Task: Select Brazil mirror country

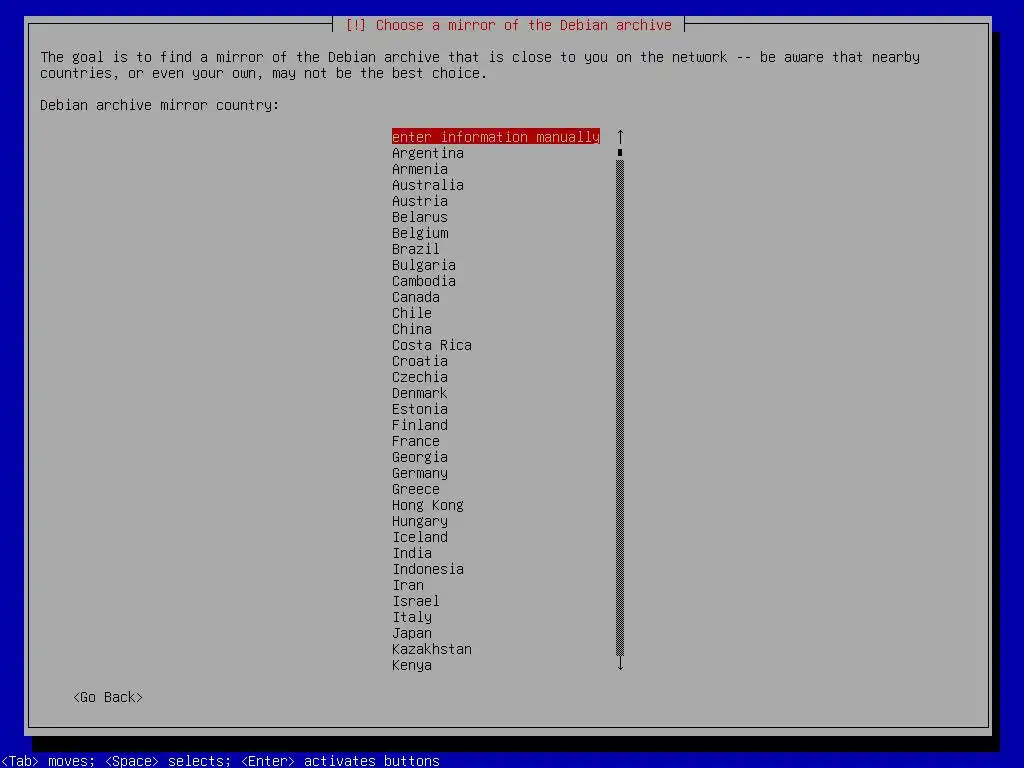Action: [415, 249]
